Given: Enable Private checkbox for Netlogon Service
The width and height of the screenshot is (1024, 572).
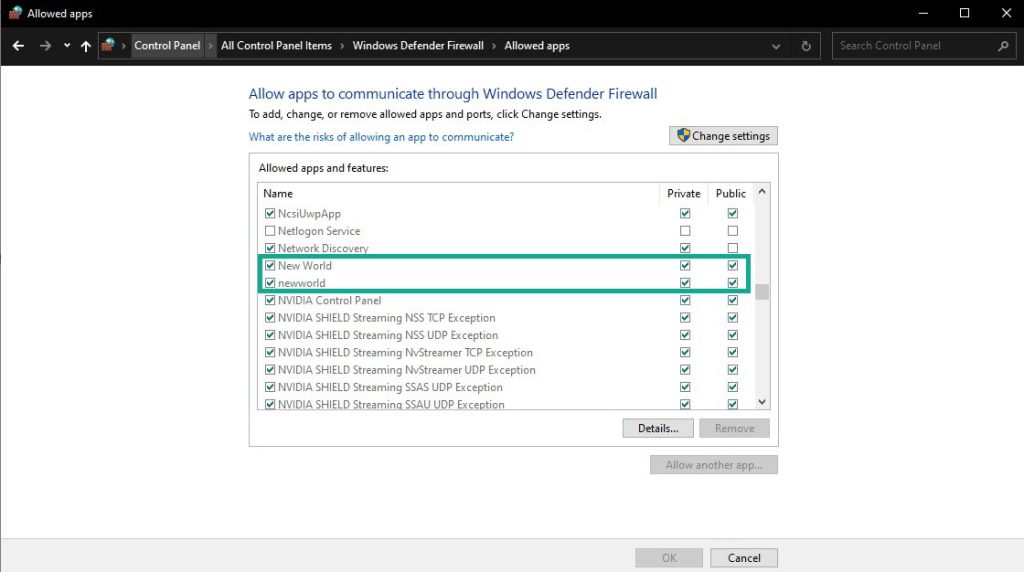Looking at the screenshot, I should [x=684, y=231].
